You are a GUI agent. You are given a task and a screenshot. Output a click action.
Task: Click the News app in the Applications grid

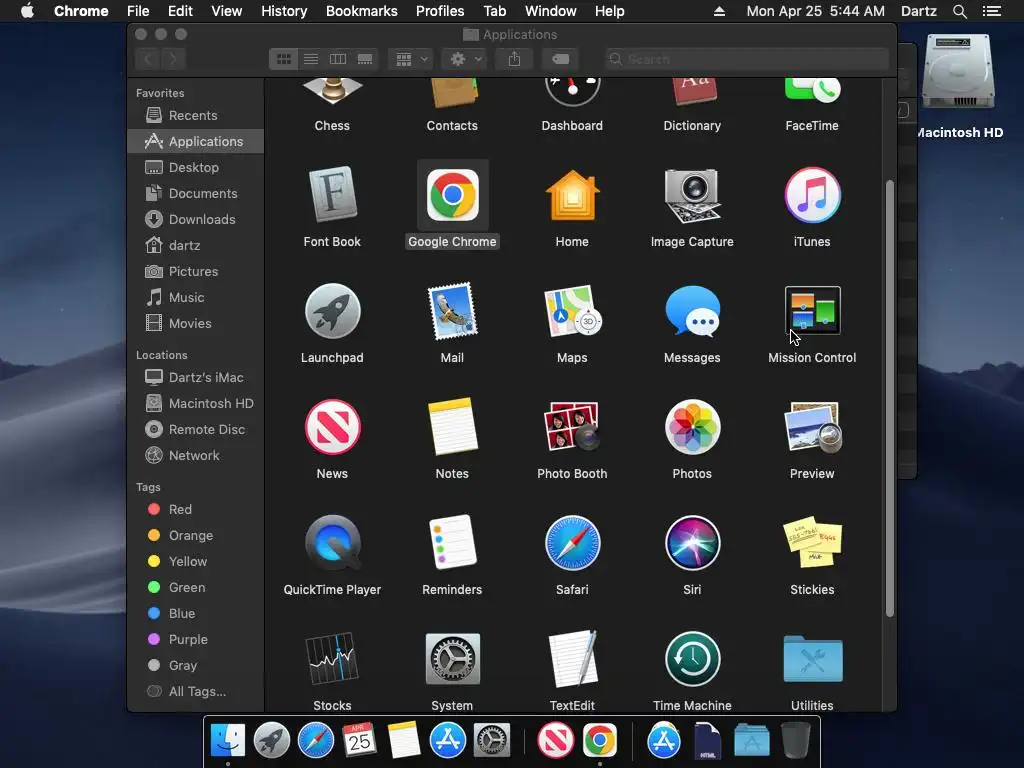[x=332, y=427]
